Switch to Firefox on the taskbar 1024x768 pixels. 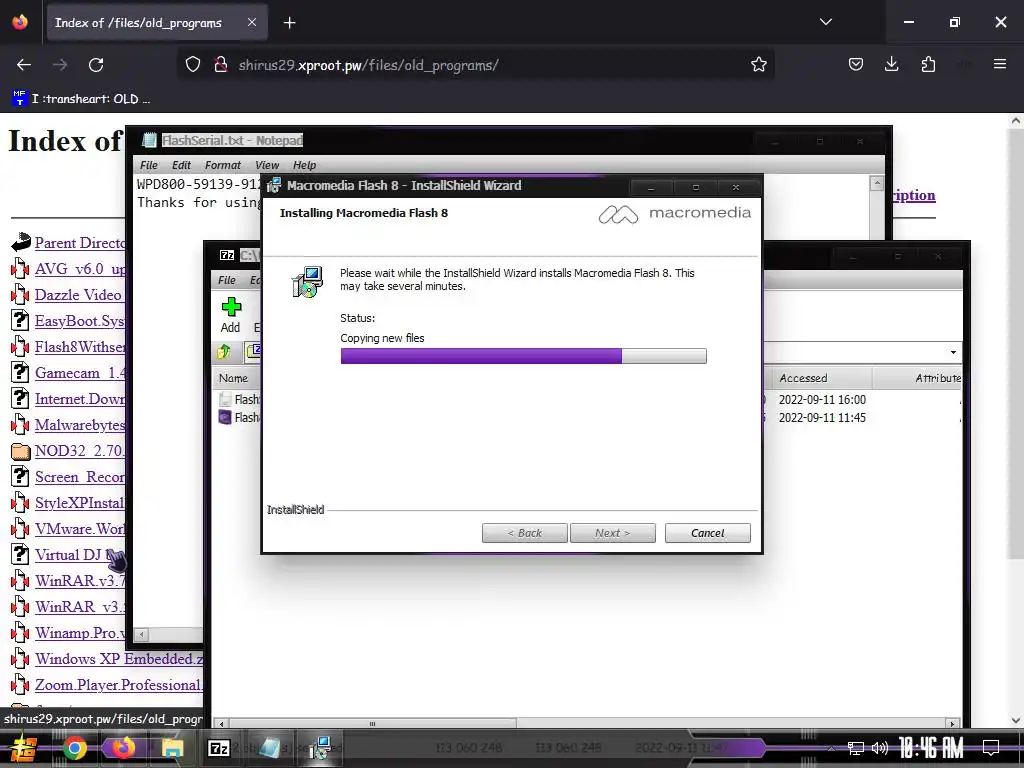tap(123, 748)
